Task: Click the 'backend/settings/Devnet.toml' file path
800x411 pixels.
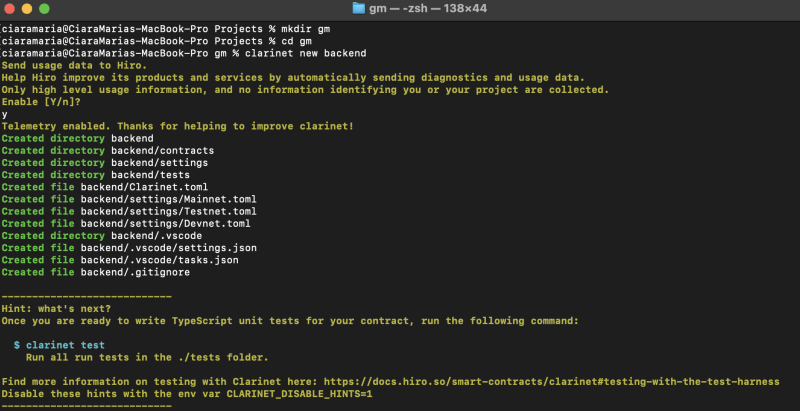Action: click(x=165, y=223)
